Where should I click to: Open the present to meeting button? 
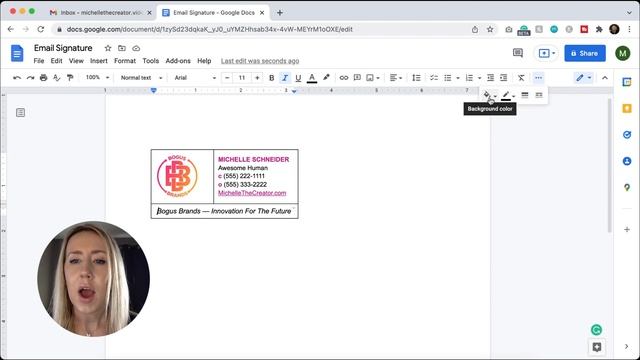tap(547, 53)
